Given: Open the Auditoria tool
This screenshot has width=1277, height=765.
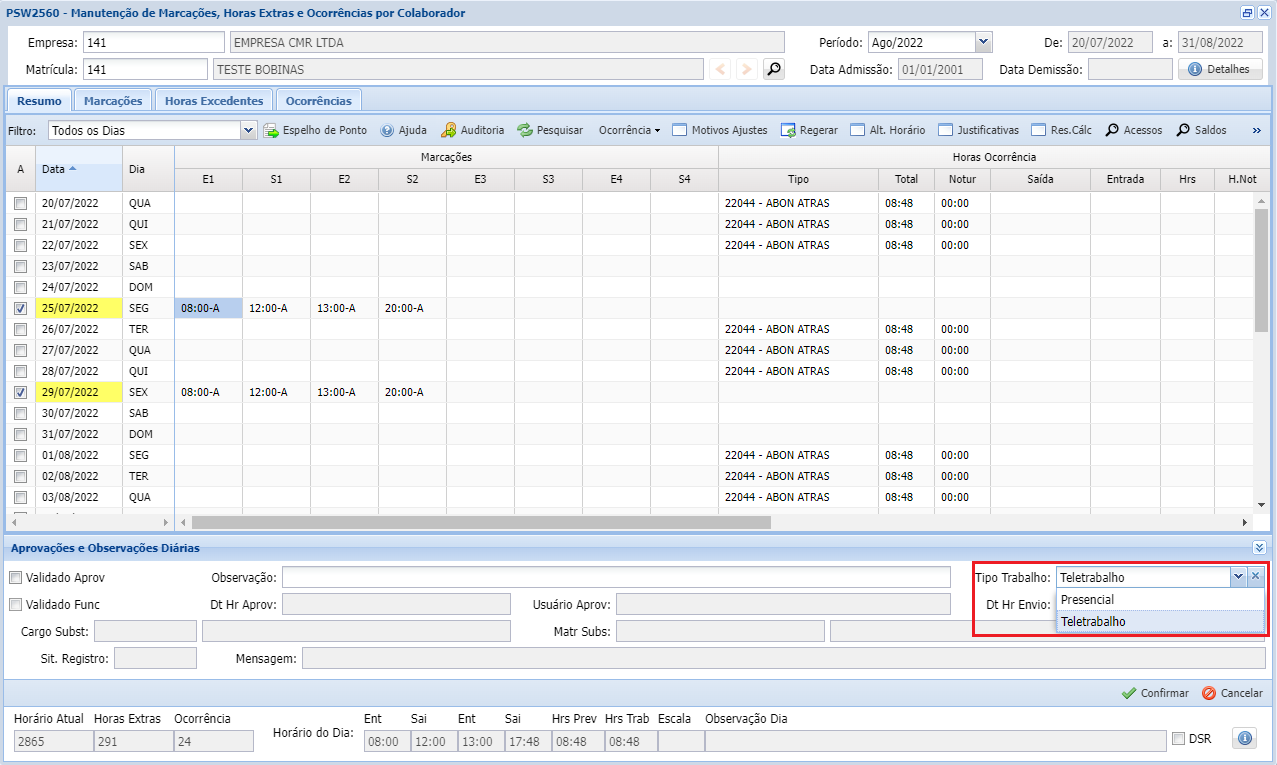Looking at the screenshot, I should pyautogui.click(x=473, y=130).
